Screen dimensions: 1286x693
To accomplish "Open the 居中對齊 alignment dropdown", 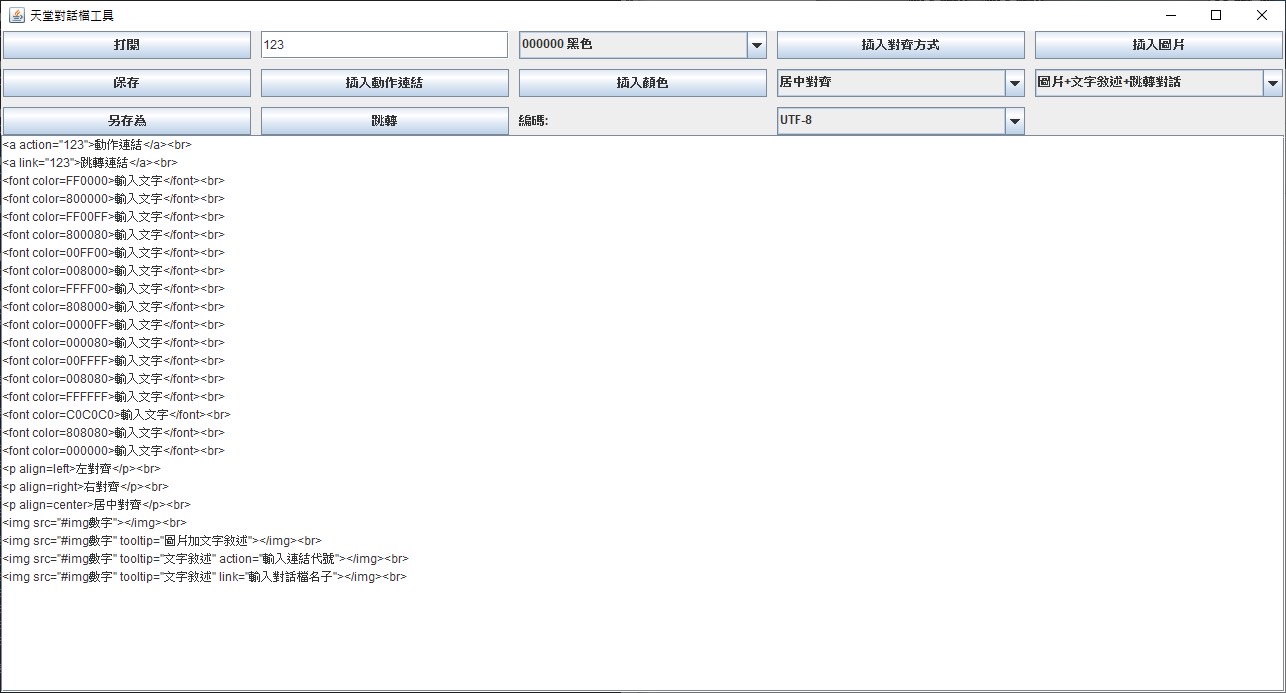I will 901,83.
